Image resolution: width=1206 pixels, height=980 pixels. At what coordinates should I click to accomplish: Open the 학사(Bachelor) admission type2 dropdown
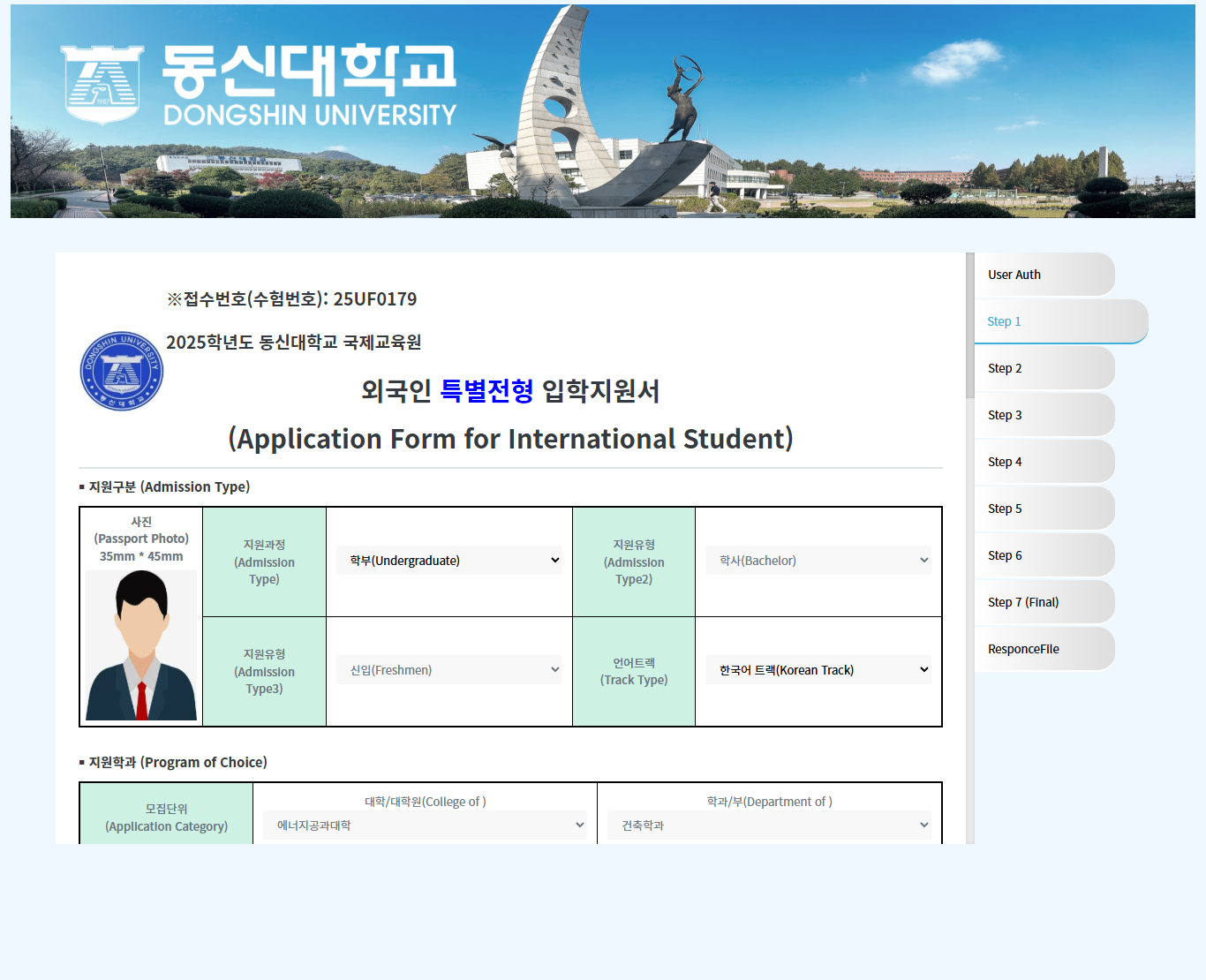818,561
